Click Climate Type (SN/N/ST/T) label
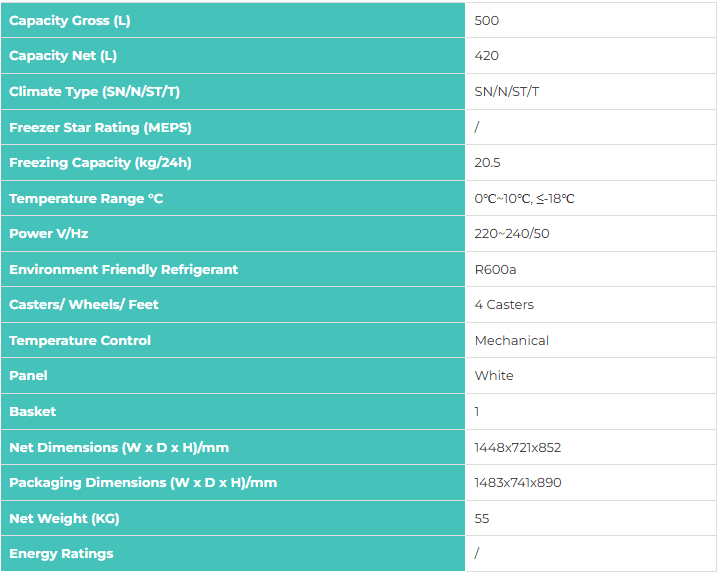 click(94, 91)
